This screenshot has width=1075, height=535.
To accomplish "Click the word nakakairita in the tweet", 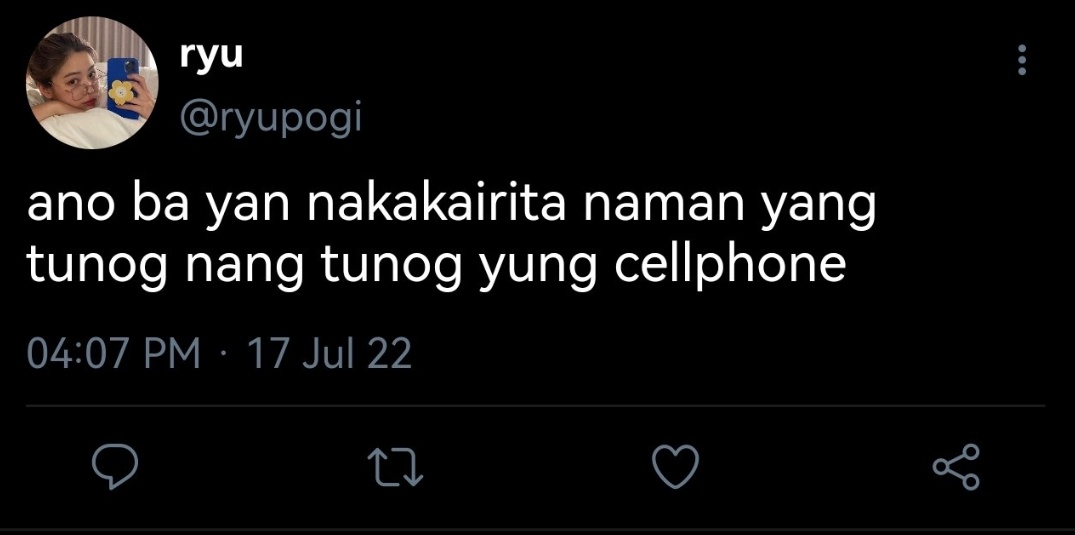I will tap(437, 205).
